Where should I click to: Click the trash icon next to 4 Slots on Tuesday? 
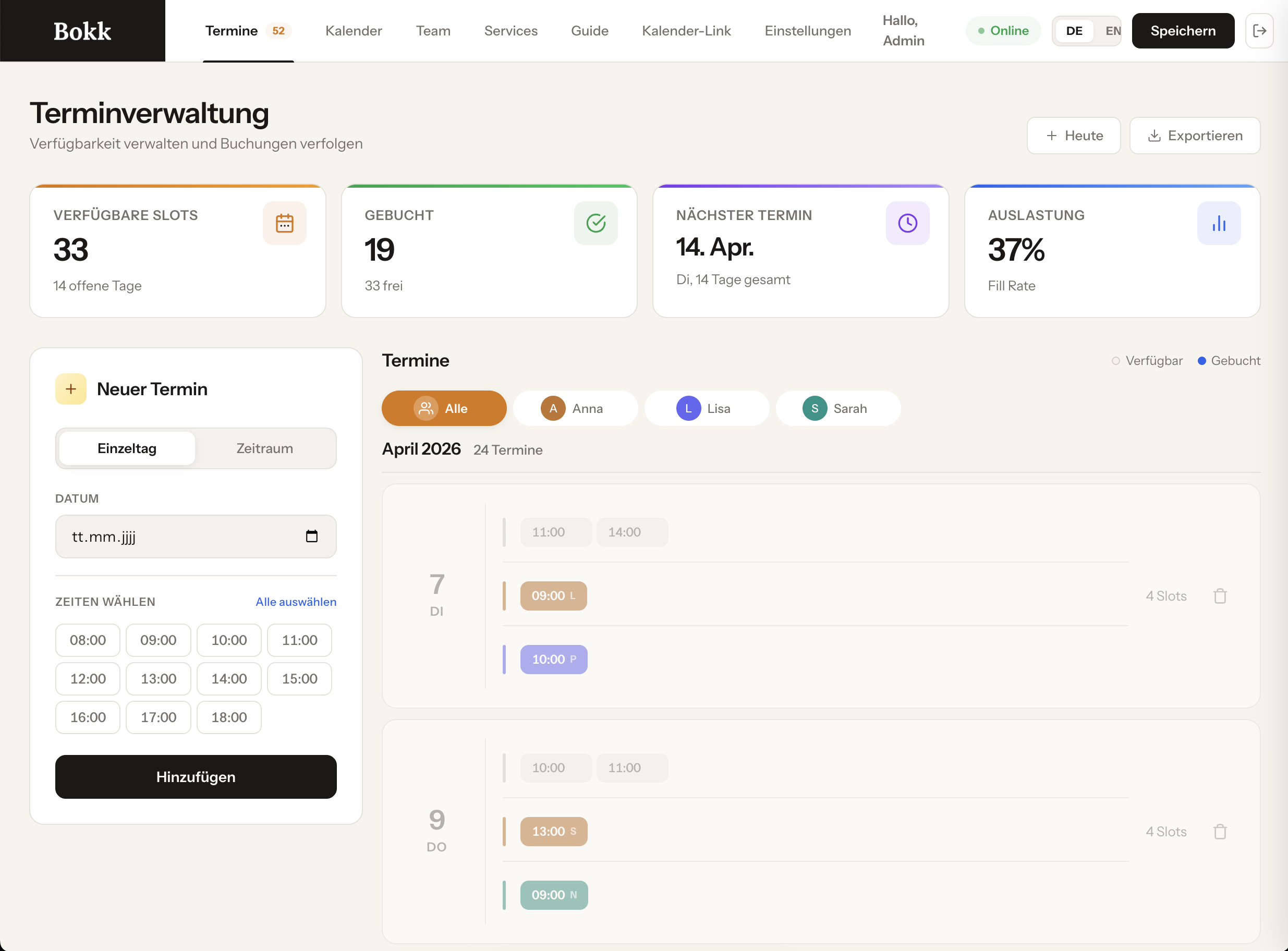coord(1220,596)
